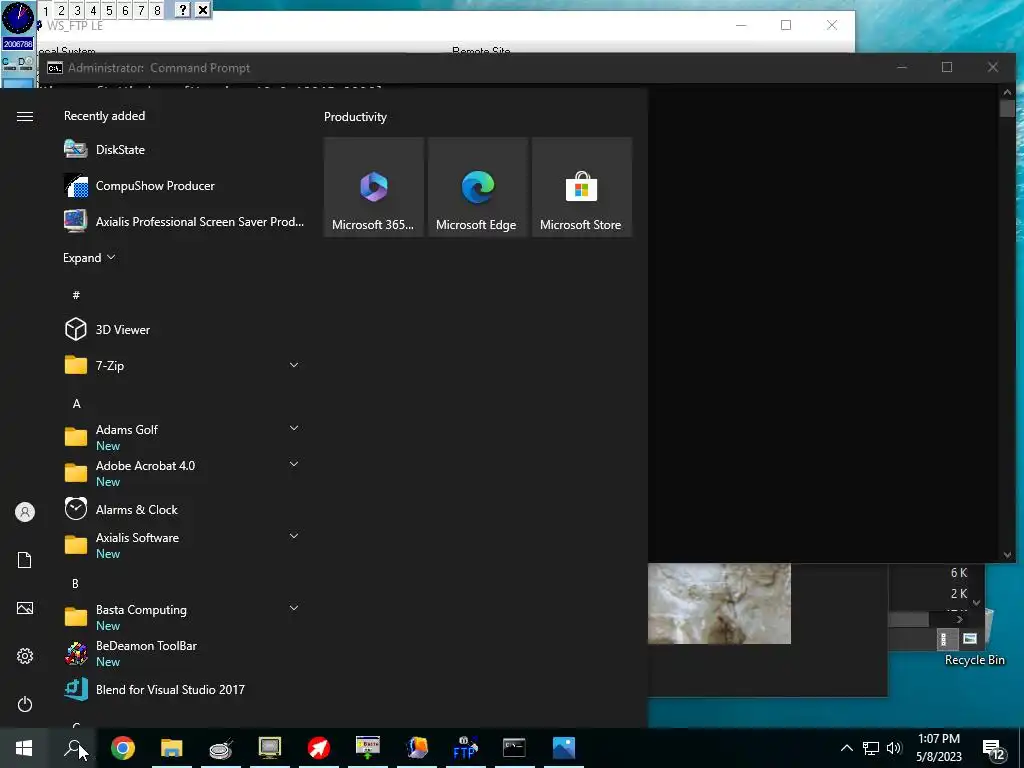Open Blend for Visual Studio 2017
The height and width of the screenshot is (768, 1024).
coord(184,689)
